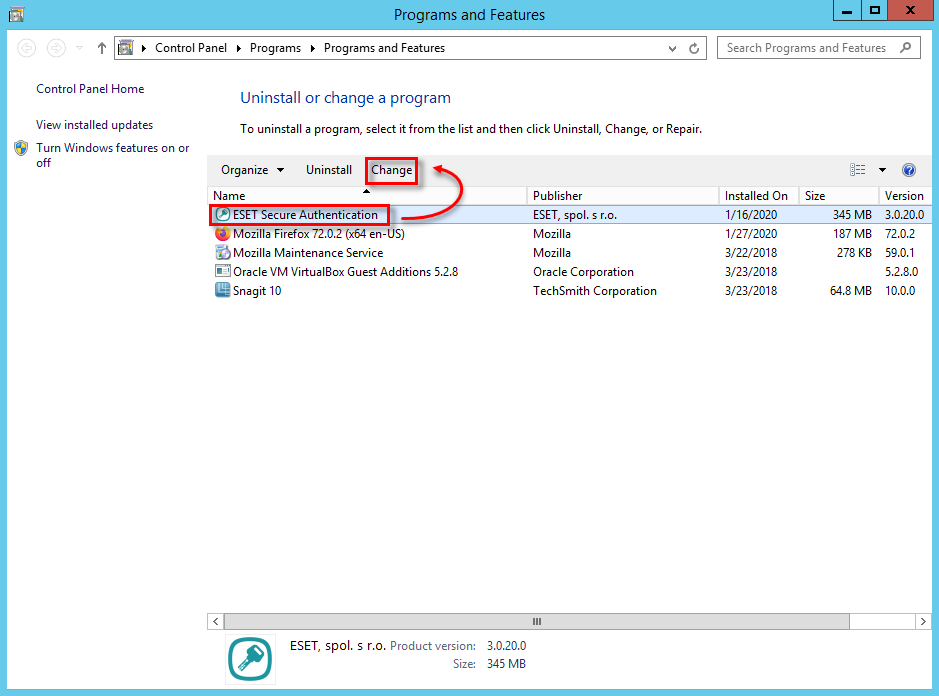939x696 pixels.
Task: Click the Uninstall button
Action: pos(328,169)
